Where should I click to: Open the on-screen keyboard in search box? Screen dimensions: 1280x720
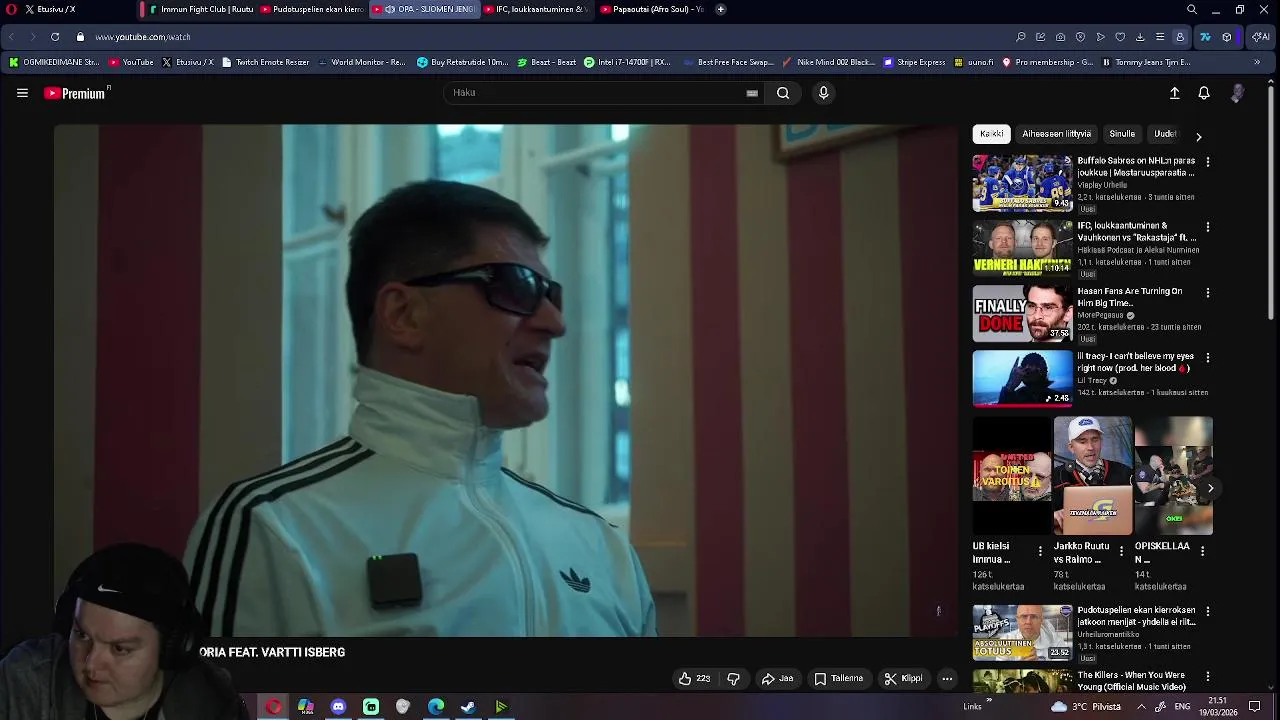[752, 93]
